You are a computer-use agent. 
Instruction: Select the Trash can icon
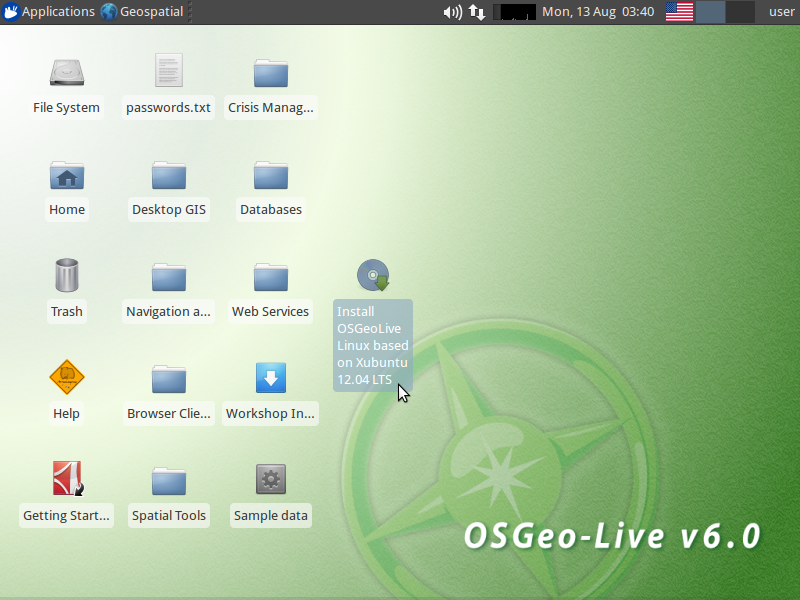click(67, 275)
